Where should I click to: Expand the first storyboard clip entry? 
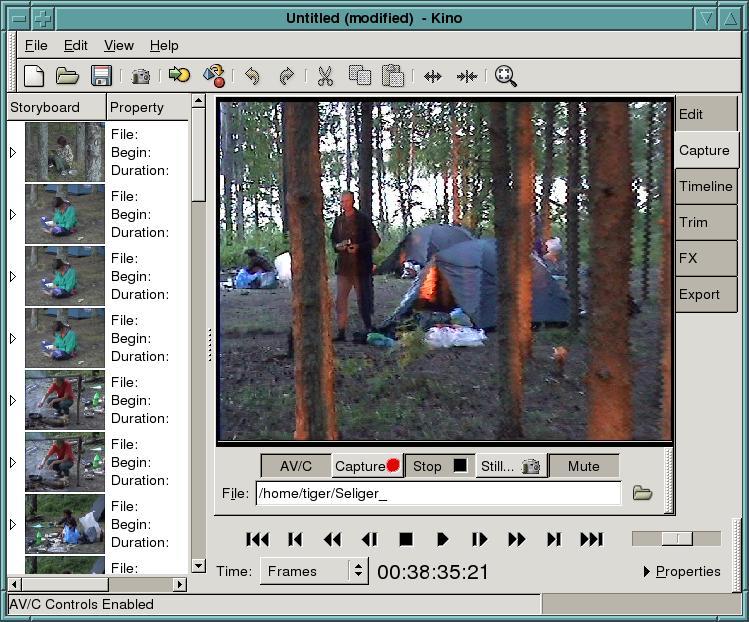click(13, 153)
